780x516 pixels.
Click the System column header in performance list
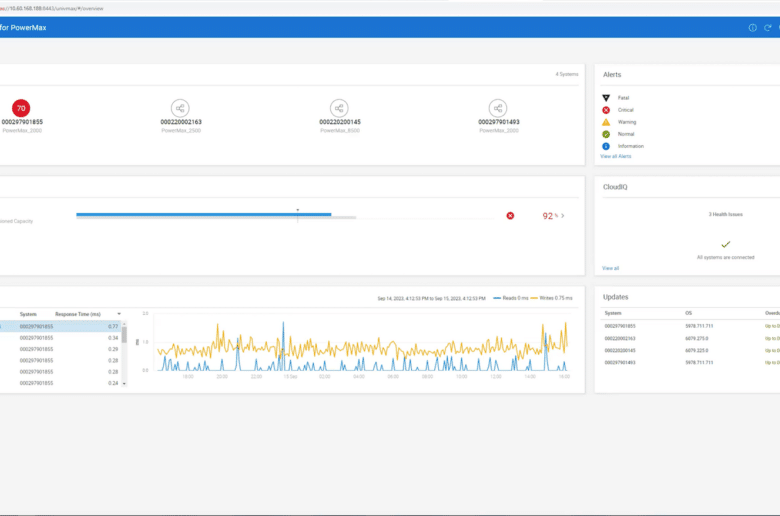pos(28,314)
